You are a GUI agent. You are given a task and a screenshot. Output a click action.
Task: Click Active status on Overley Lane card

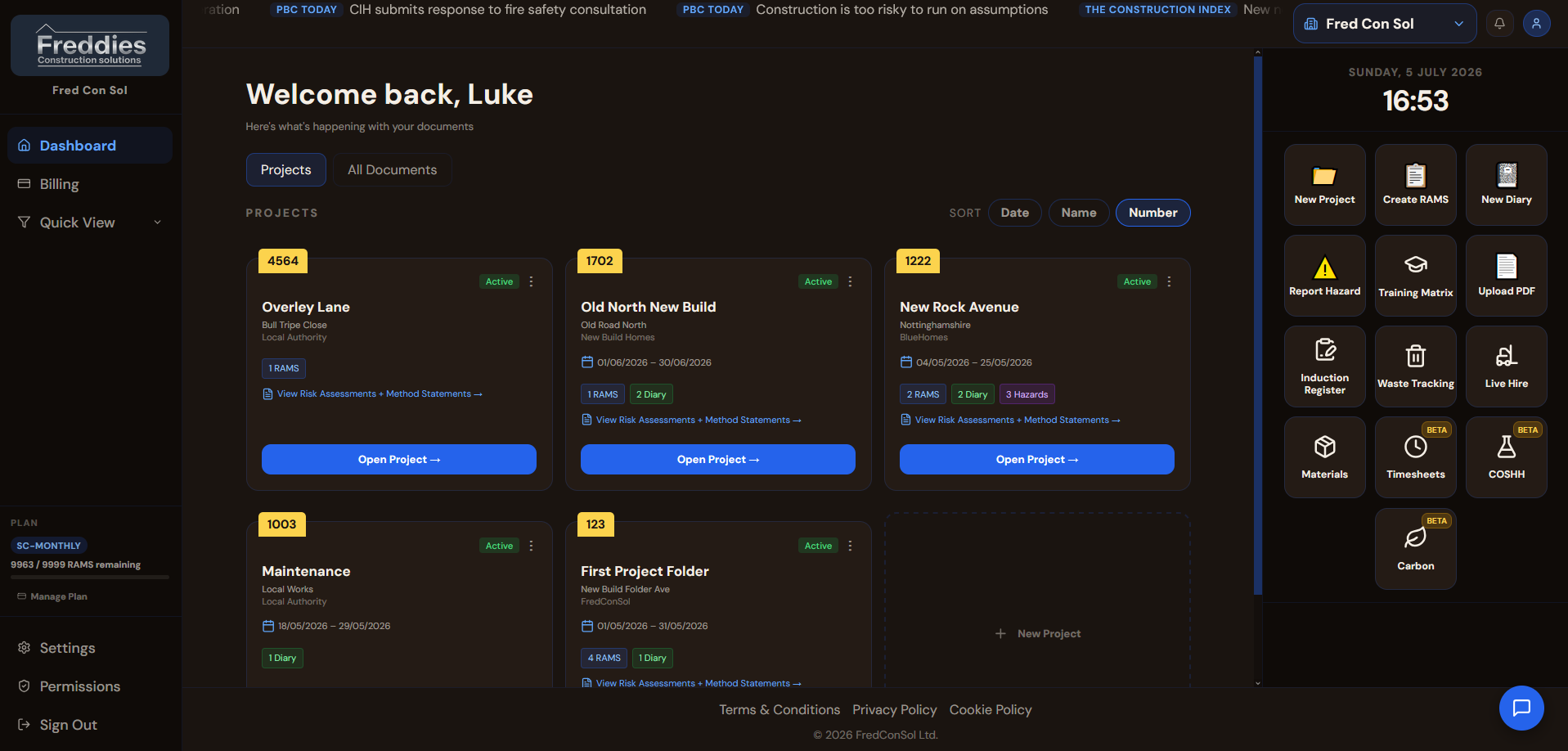(x=499, y=281)
